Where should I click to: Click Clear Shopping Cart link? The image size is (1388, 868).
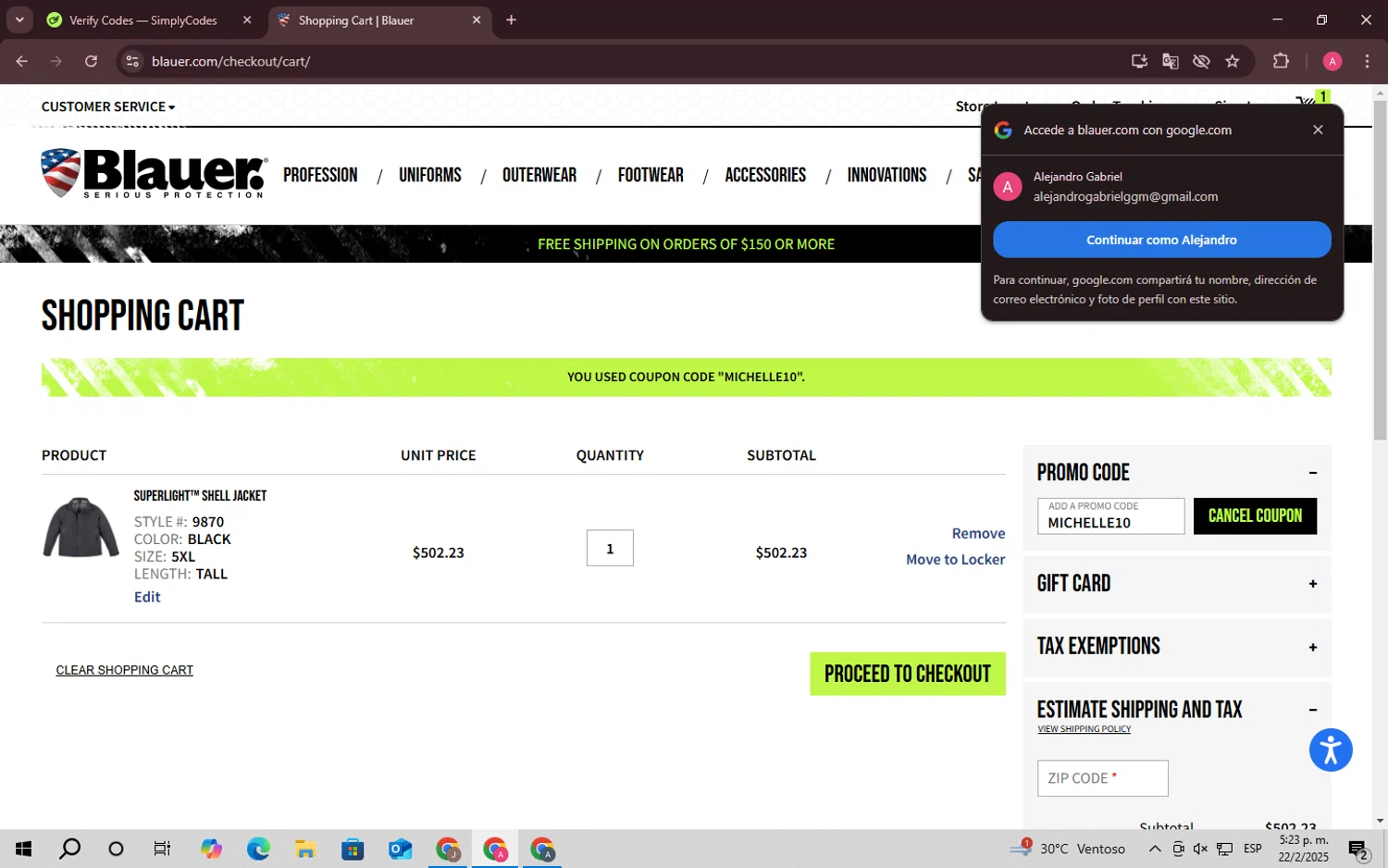(x=125, y=670)
